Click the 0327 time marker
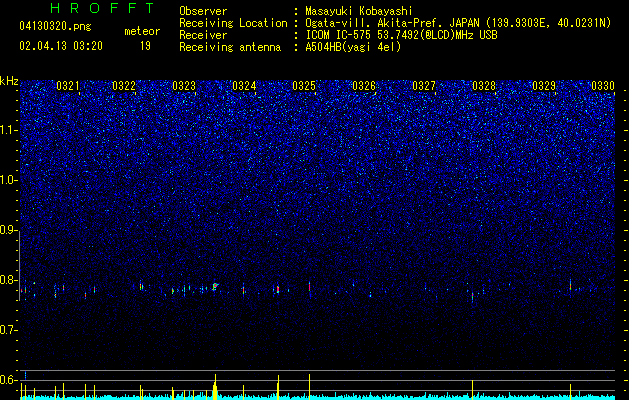Image resolution: width=629 pixels, height=400 pixels. point(424,86)
